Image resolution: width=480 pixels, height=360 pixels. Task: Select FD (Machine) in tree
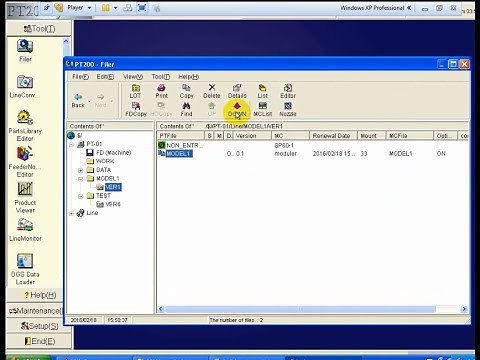[x=113, y=153]
